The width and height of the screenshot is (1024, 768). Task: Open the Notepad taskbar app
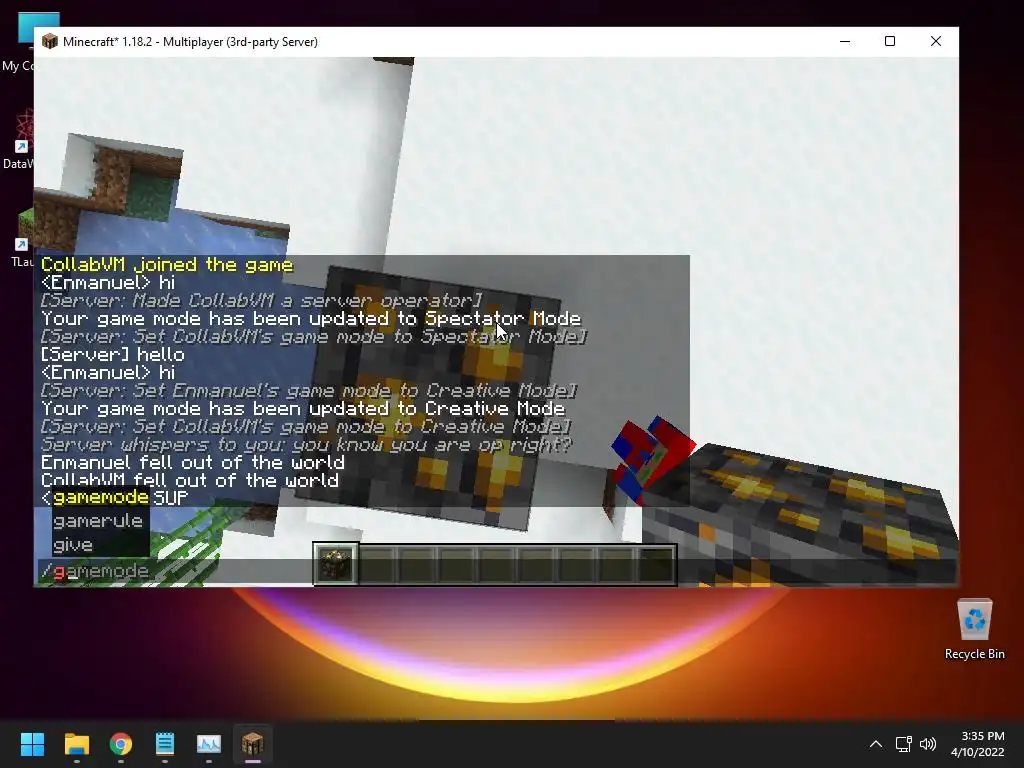(x=165, y=744)
